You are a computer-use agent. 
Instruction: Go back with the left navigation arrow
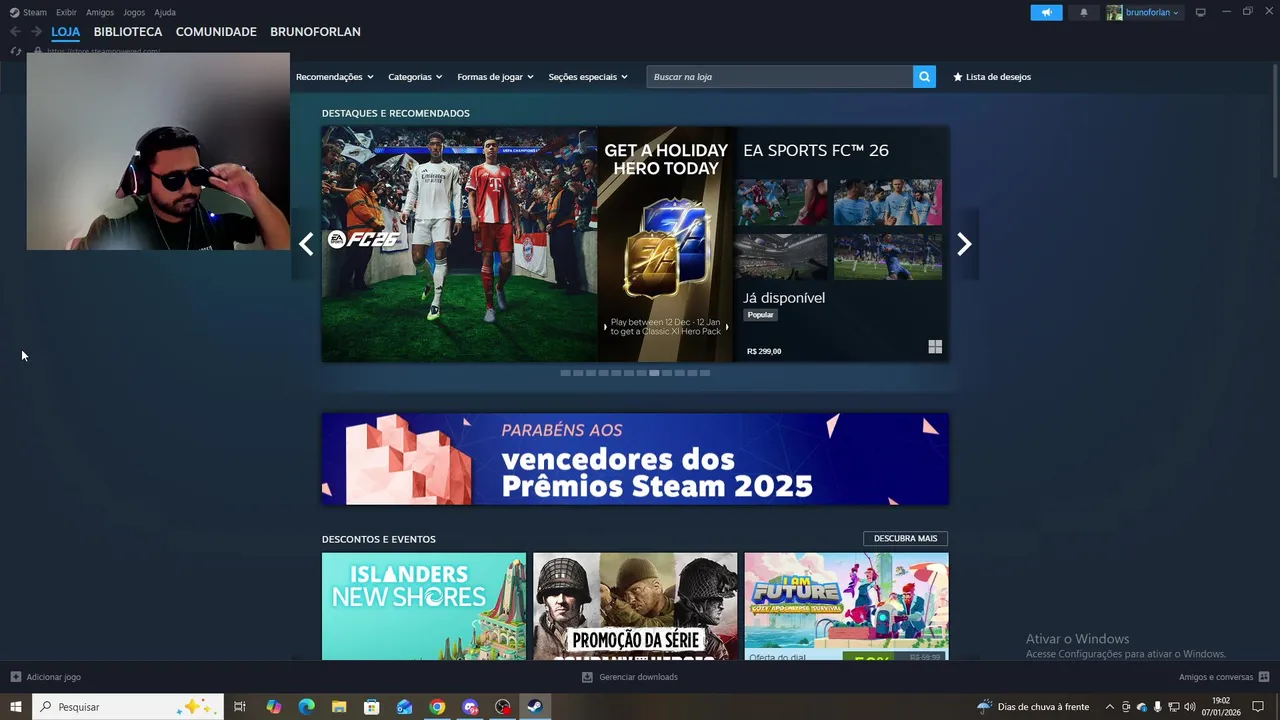point(15,32)
